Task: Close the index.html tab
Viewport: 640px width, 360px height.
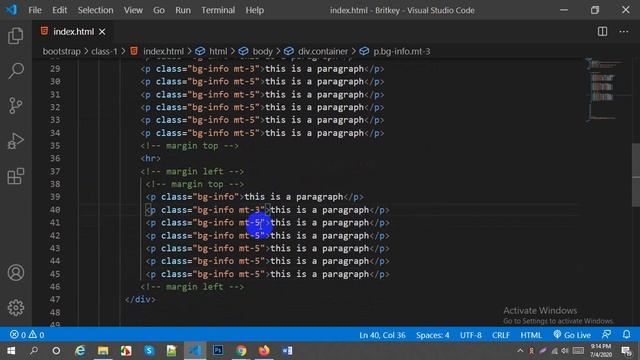Action: 102,31
